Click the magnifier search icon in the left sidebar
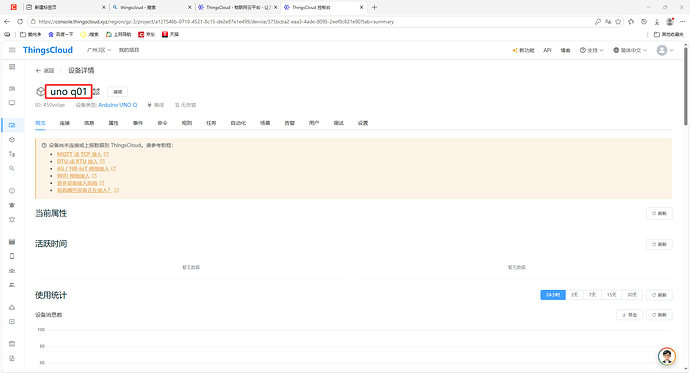This screenshot has height=373, width=690. click(12, 168)
